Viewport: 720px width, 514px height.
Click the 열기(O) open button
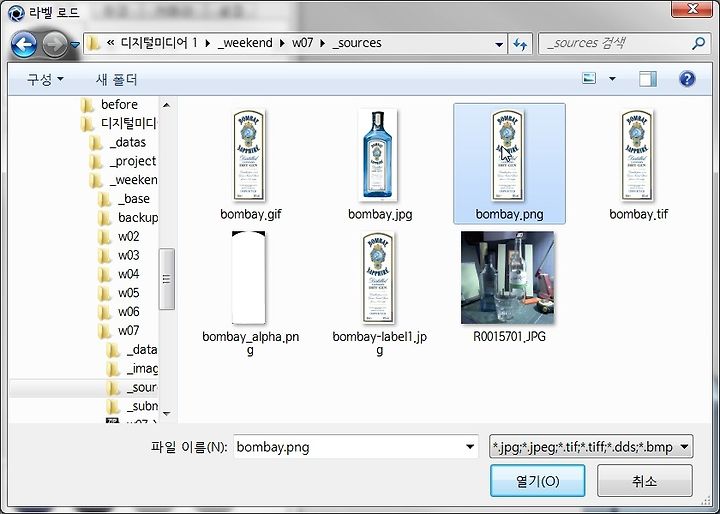[537, 481]
